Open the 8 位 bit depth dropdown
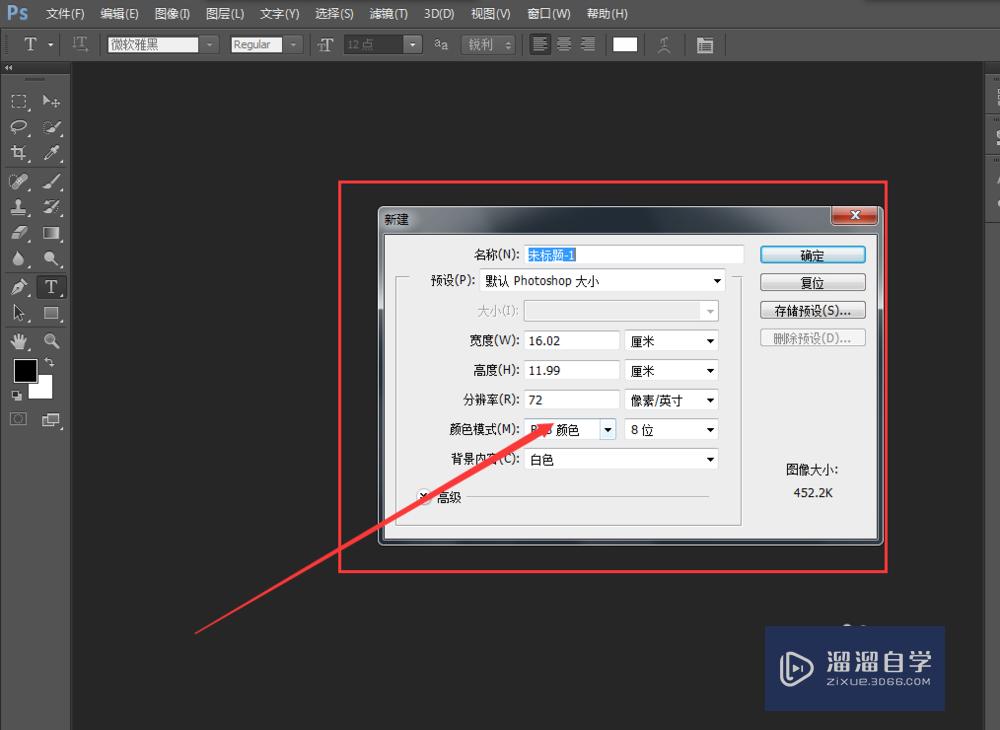This screenshot has width=1000, height=730. tap(672, 429)
